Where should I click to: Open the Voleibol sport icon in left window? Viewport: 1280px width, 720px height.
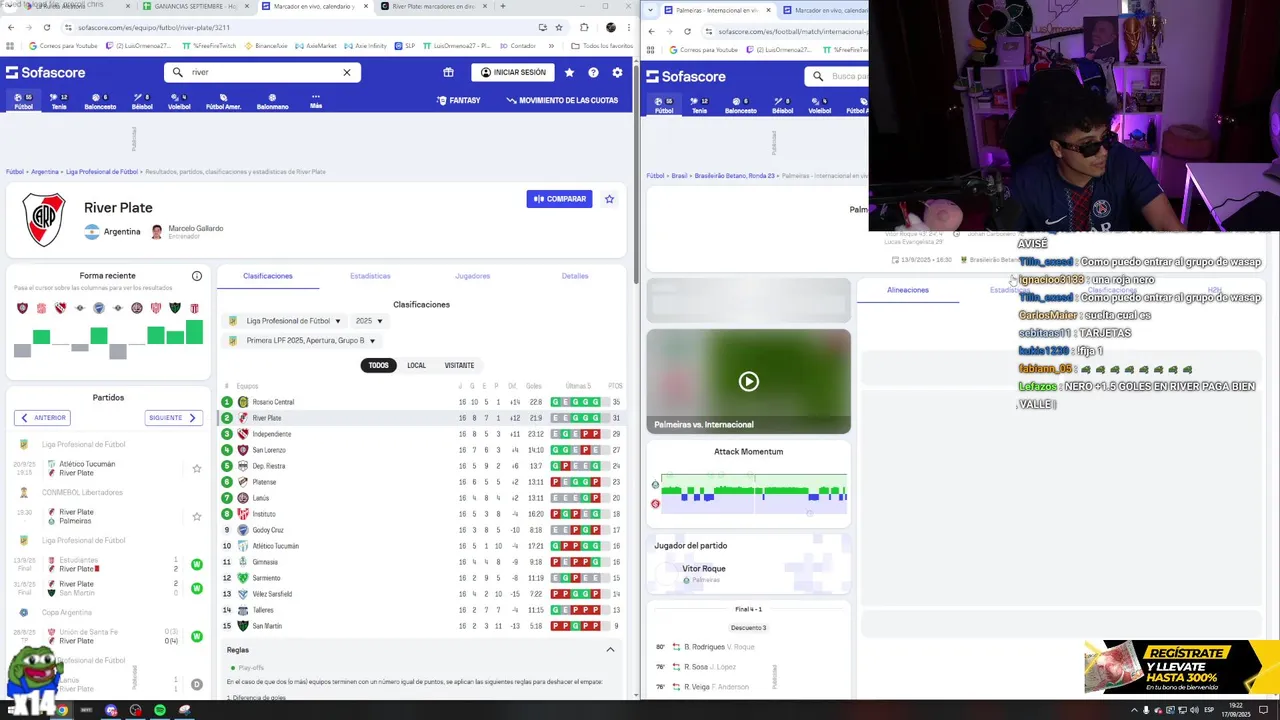tap(179, 101)
